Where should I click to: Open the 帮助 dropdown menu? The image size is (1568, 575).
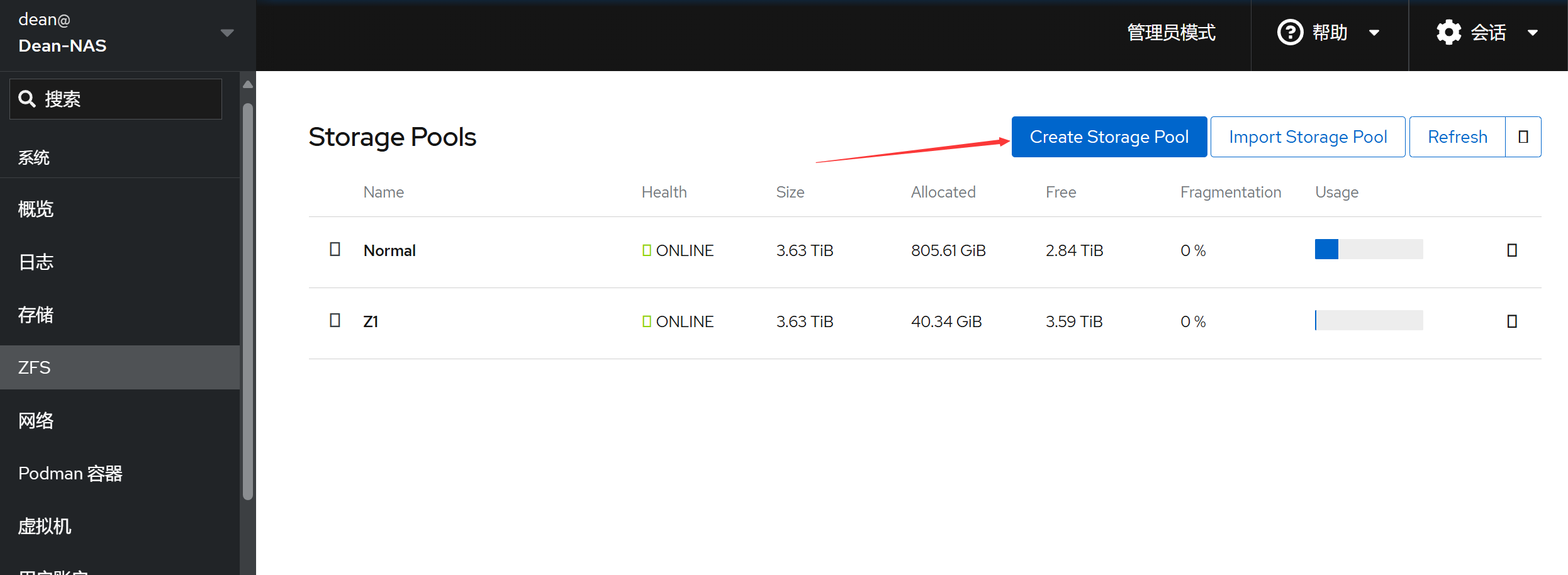click(x=1374, y=33)
